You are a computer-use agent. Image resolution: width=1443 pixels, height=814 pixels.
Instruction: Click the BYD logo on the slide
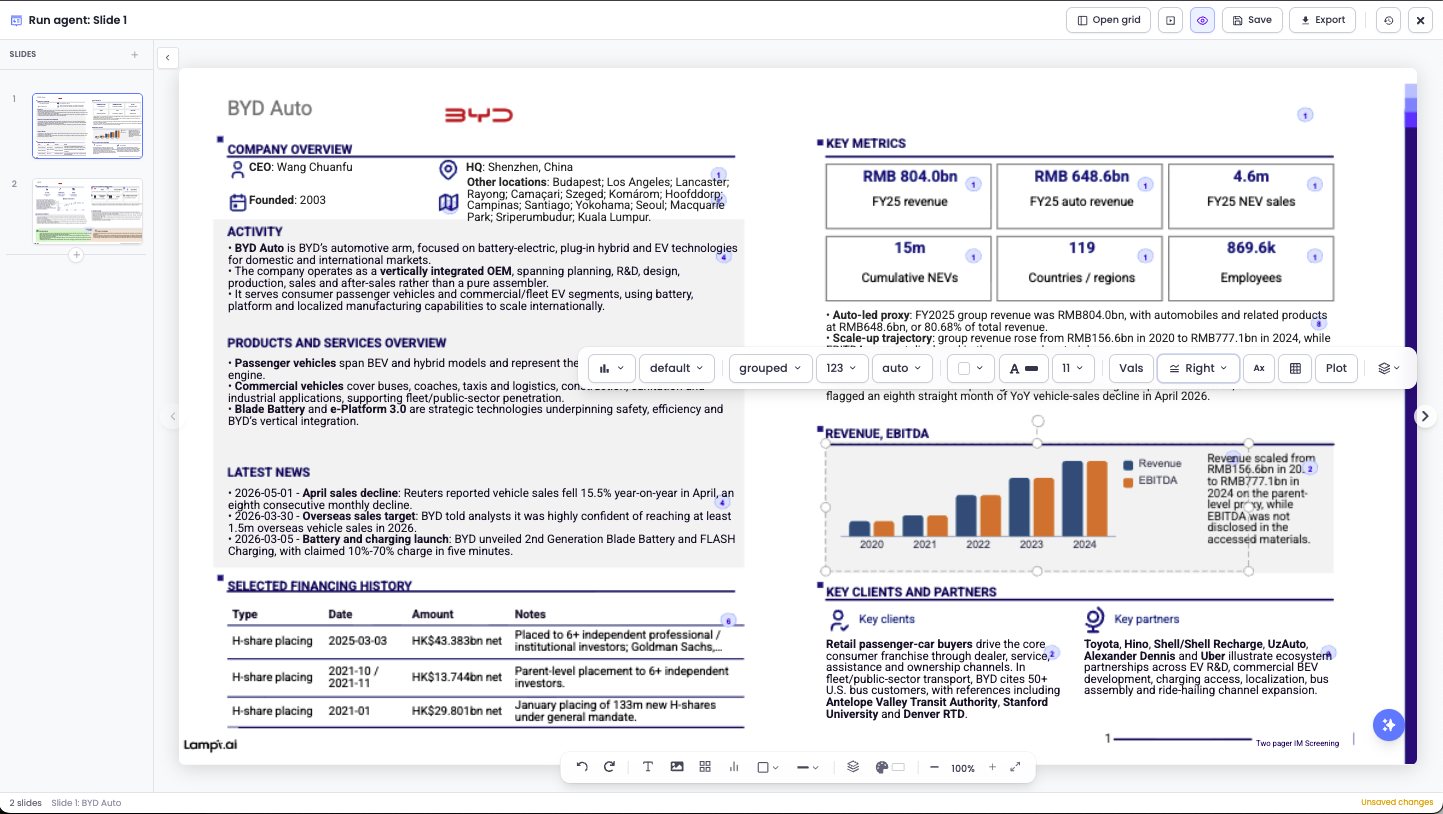(x=479, y=115)
